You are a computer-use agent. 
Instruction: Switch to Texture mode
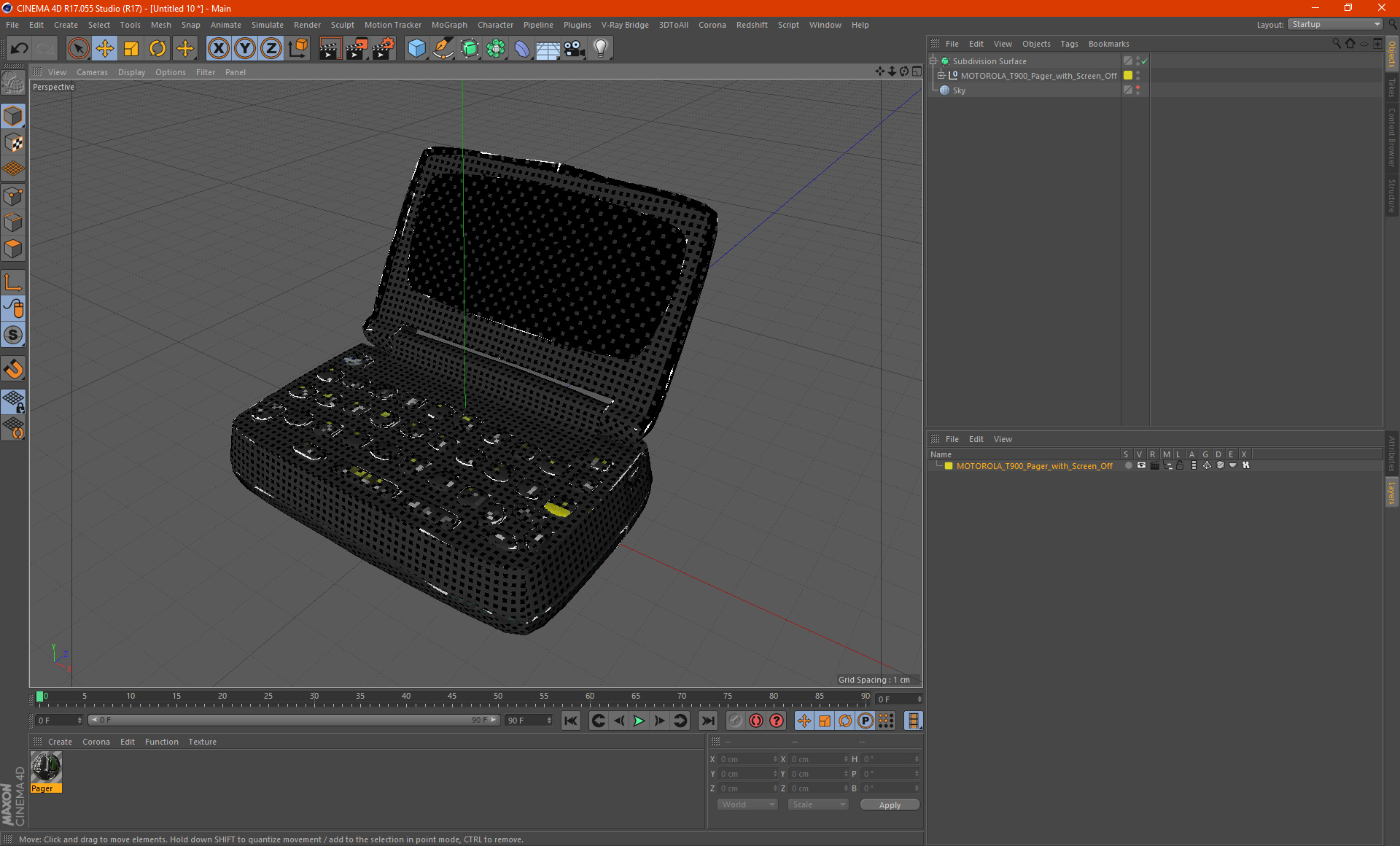13,143
